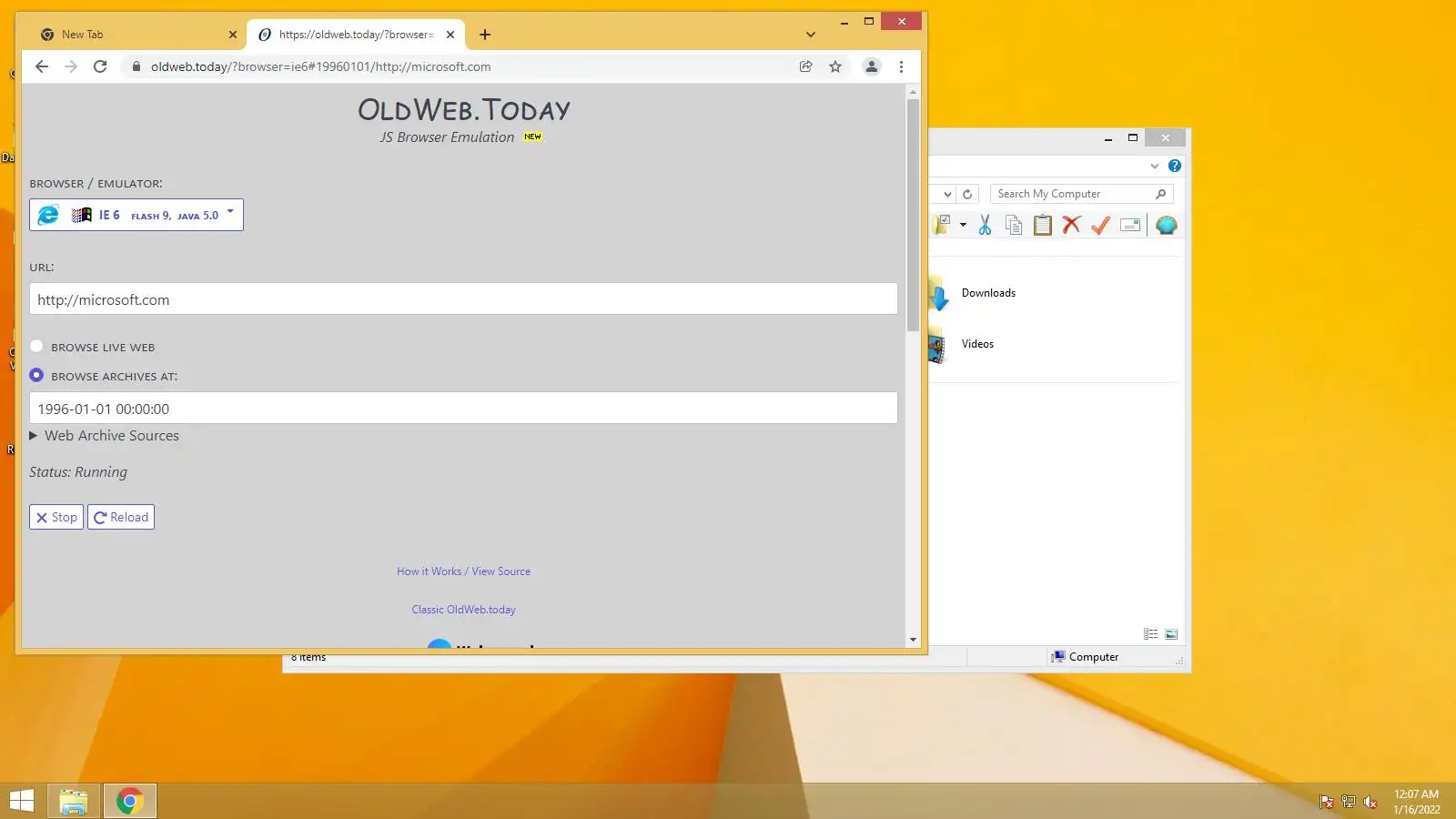The height and width of the screenshot is (819, 1456).
Task: Open File Explorer from the taskbar
Action: point(74,801)
